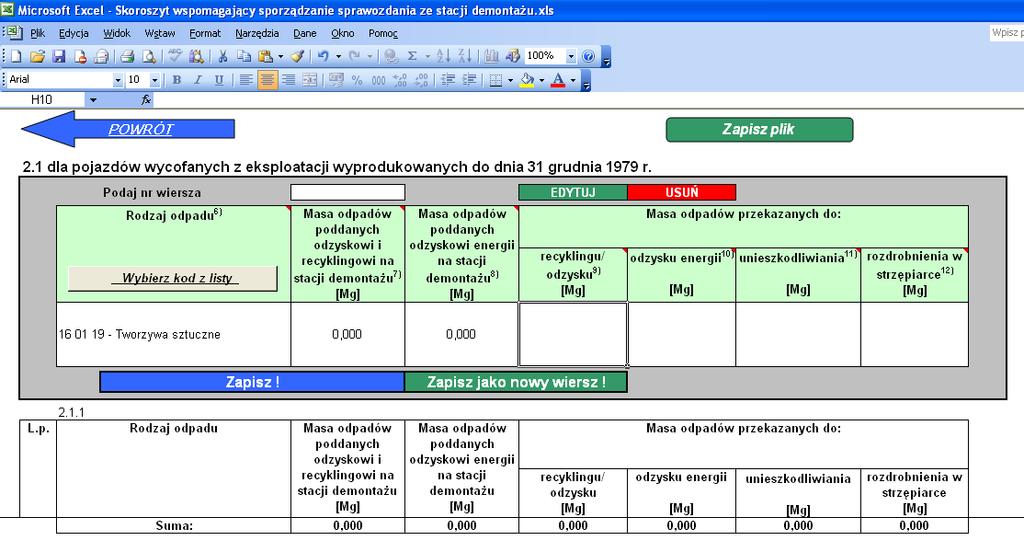Toggle Underline formatting
The width and height of the screenshot is (1024, 552).
pyautogui.click(x=219, y=80)
